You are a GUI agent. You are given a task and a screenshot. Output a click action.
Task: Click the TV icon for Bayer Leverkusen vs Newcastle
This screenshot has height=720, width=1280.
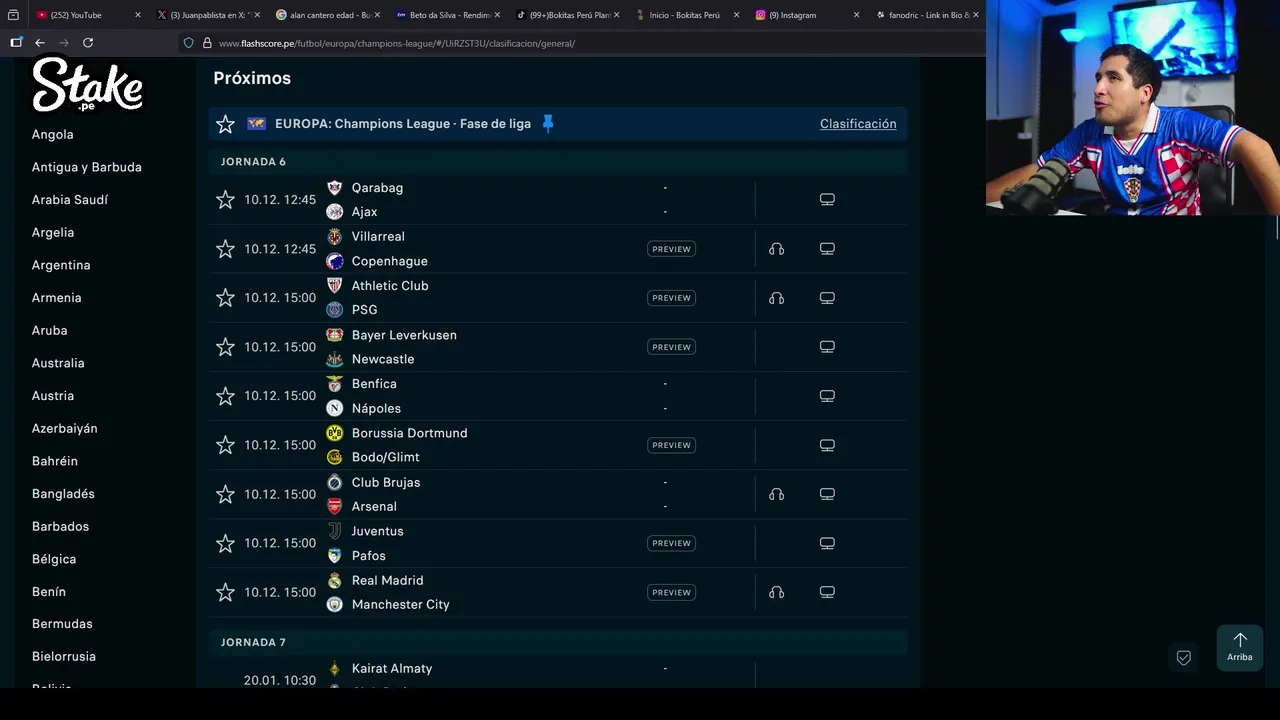click(827, 347)
